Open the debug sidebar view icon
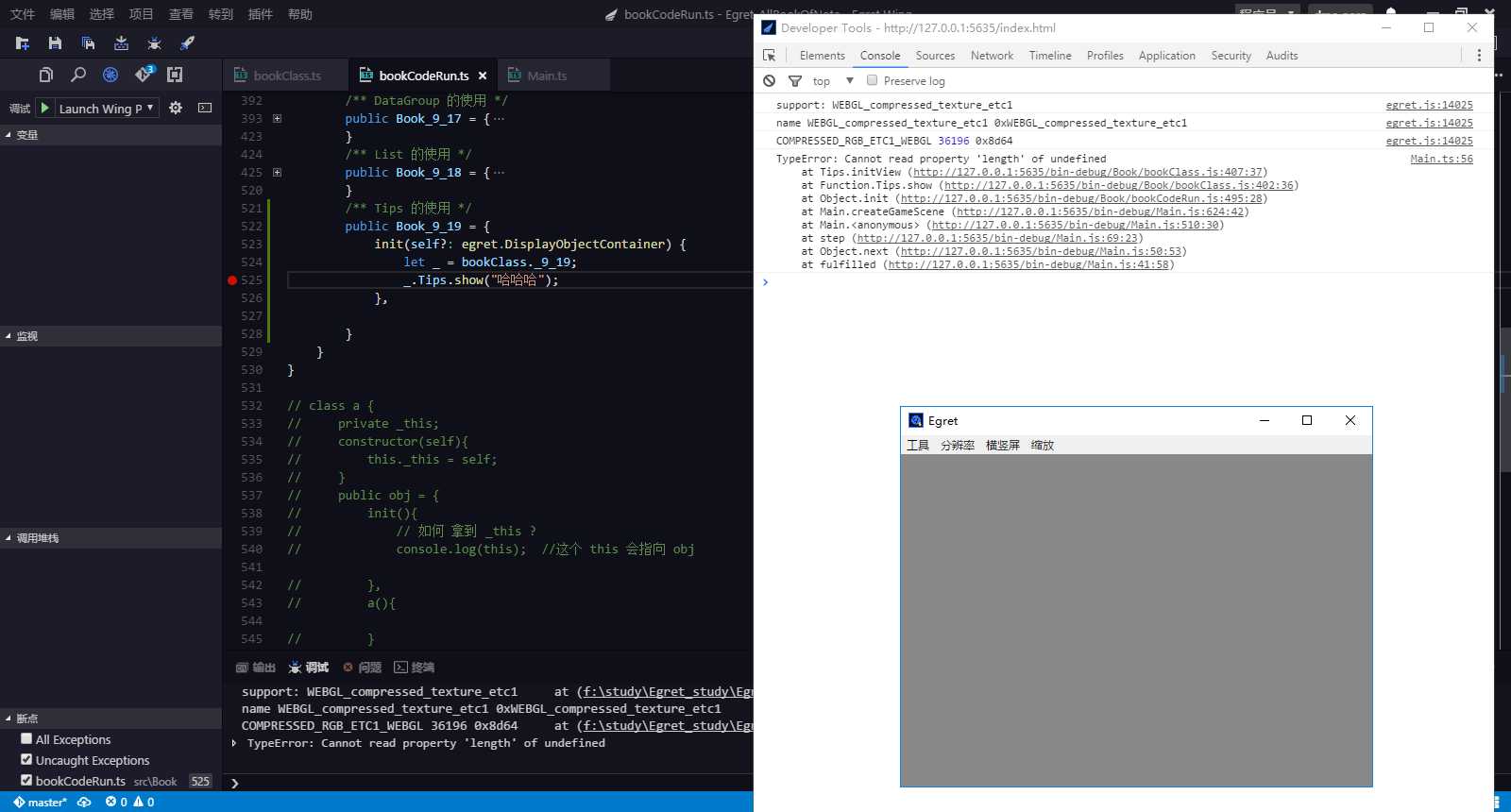1511x812 pixels. click(110, 75)
